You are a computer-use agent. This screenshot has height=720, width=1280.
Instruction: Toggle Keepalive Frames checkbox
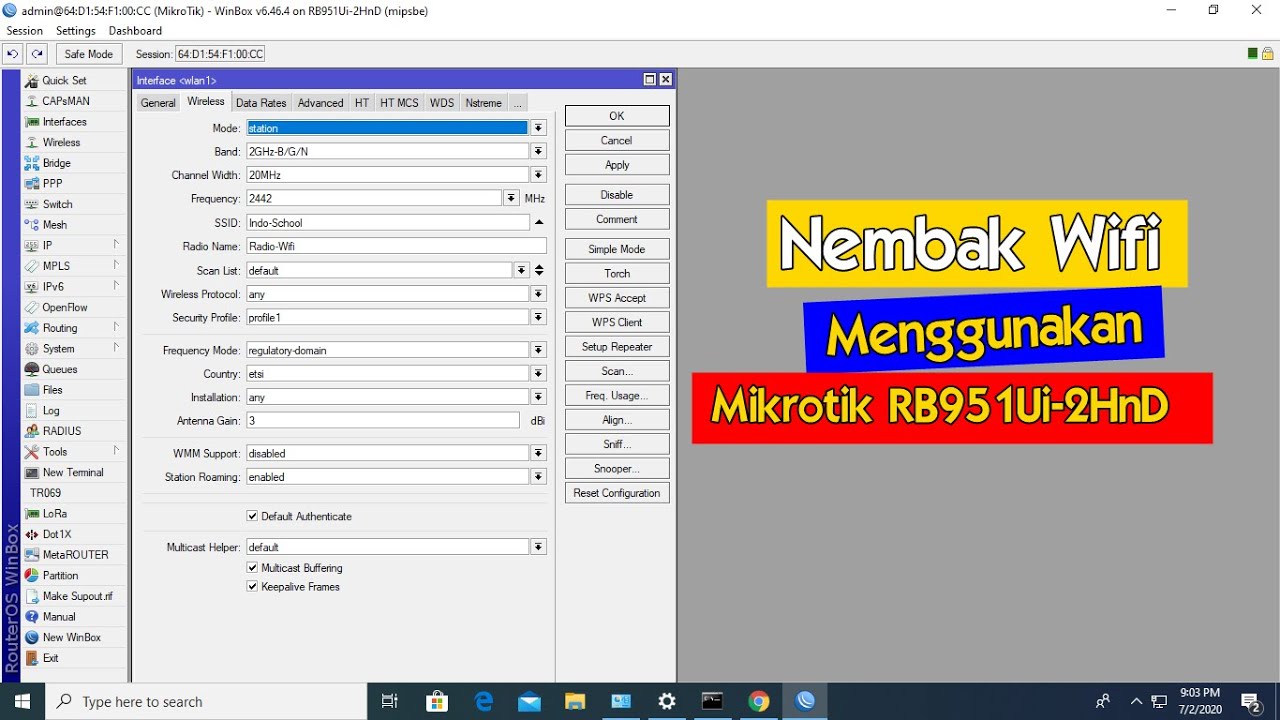(252, 587)
